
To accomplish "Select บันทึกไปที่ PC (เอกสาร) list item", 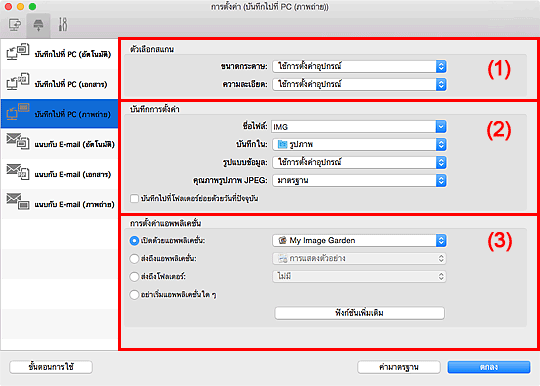I will tap(59, 84).
